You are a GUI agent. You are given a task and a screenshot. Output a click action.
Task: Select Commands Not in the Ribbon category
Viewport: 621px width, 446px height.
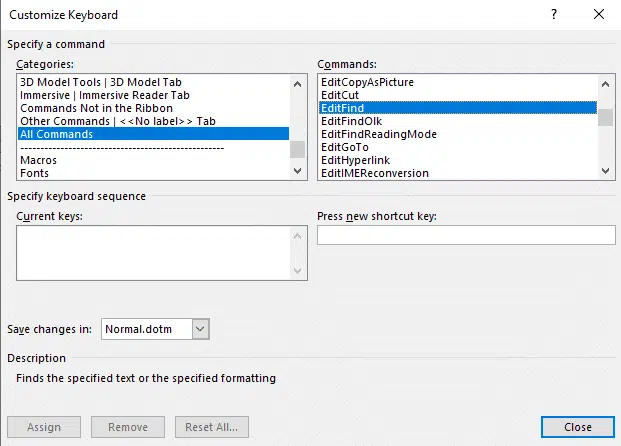pyautogui.click(x=97, y=108)
